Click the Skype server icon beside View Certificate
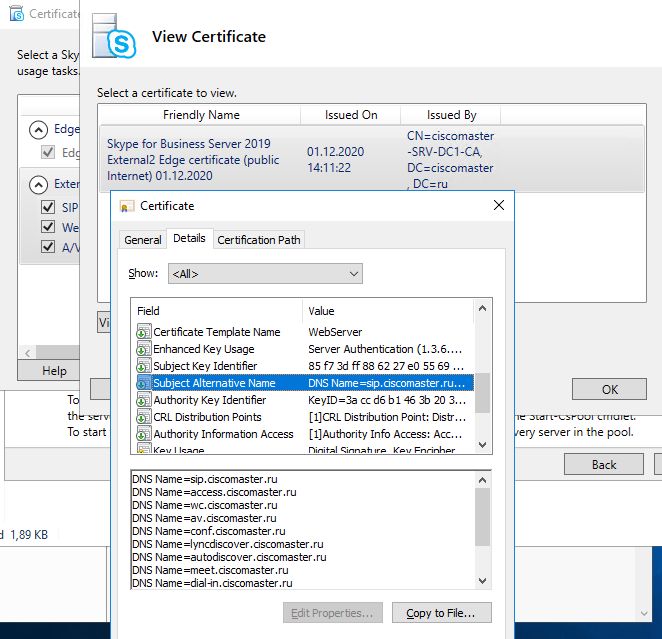 tap(114, 36)
